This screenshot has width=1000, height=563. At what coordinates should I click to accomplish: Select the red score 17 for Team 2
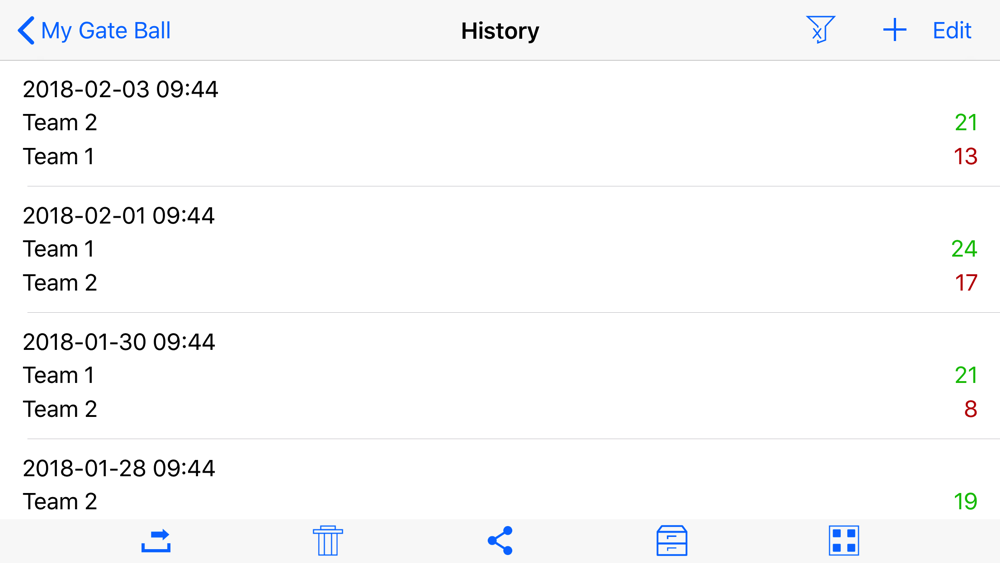[x=966, y=282]
